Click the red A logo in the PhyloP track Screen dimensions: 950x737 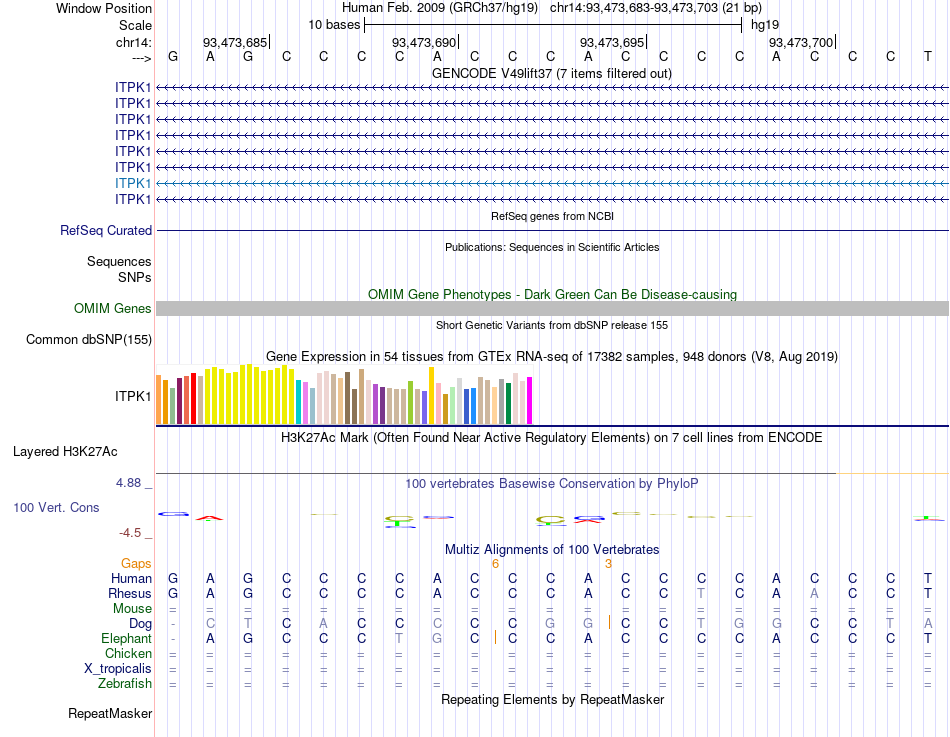[x=210, y=518]
